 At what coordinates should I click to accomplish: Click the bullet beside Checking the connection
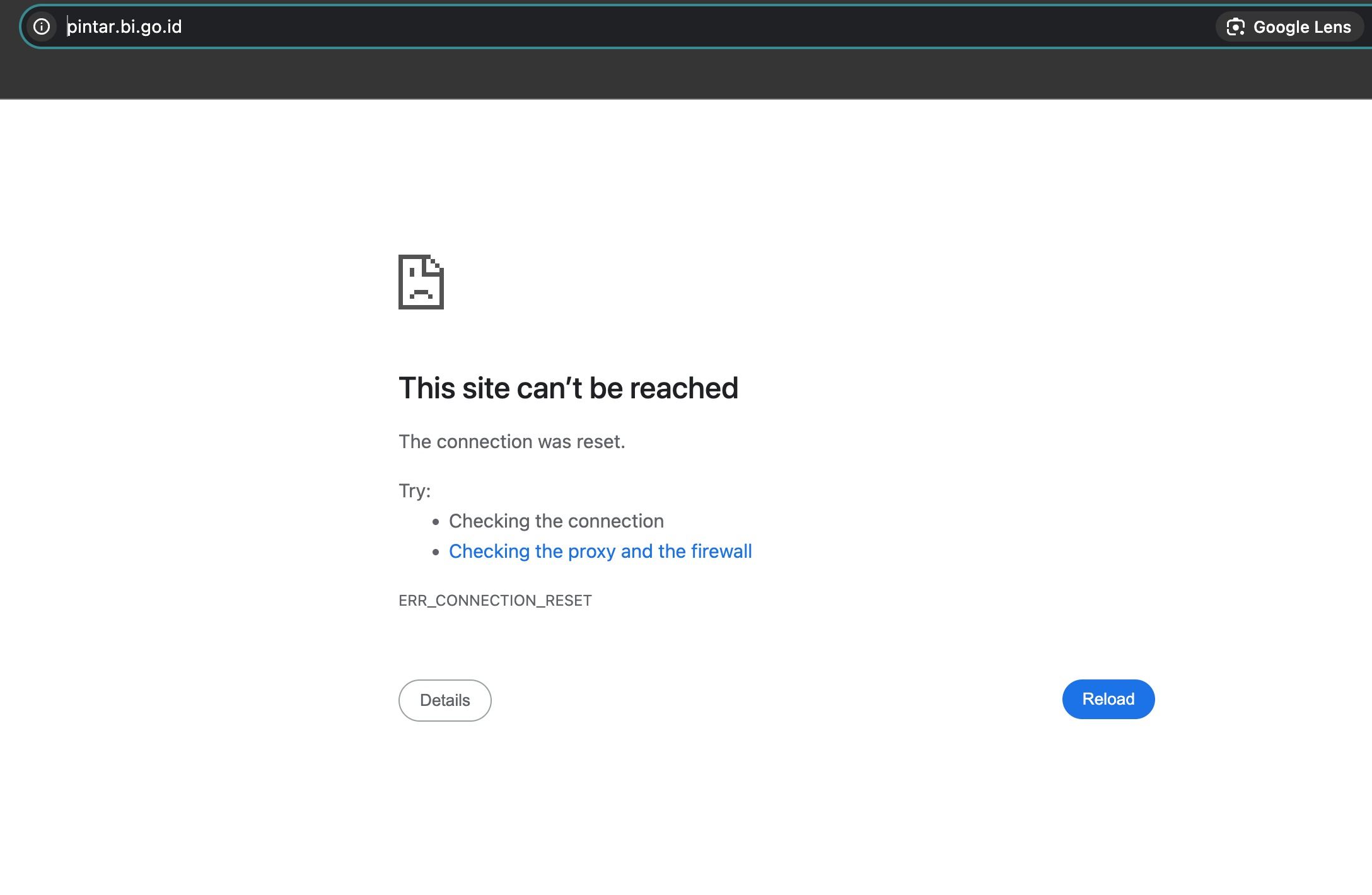point(436,522)
